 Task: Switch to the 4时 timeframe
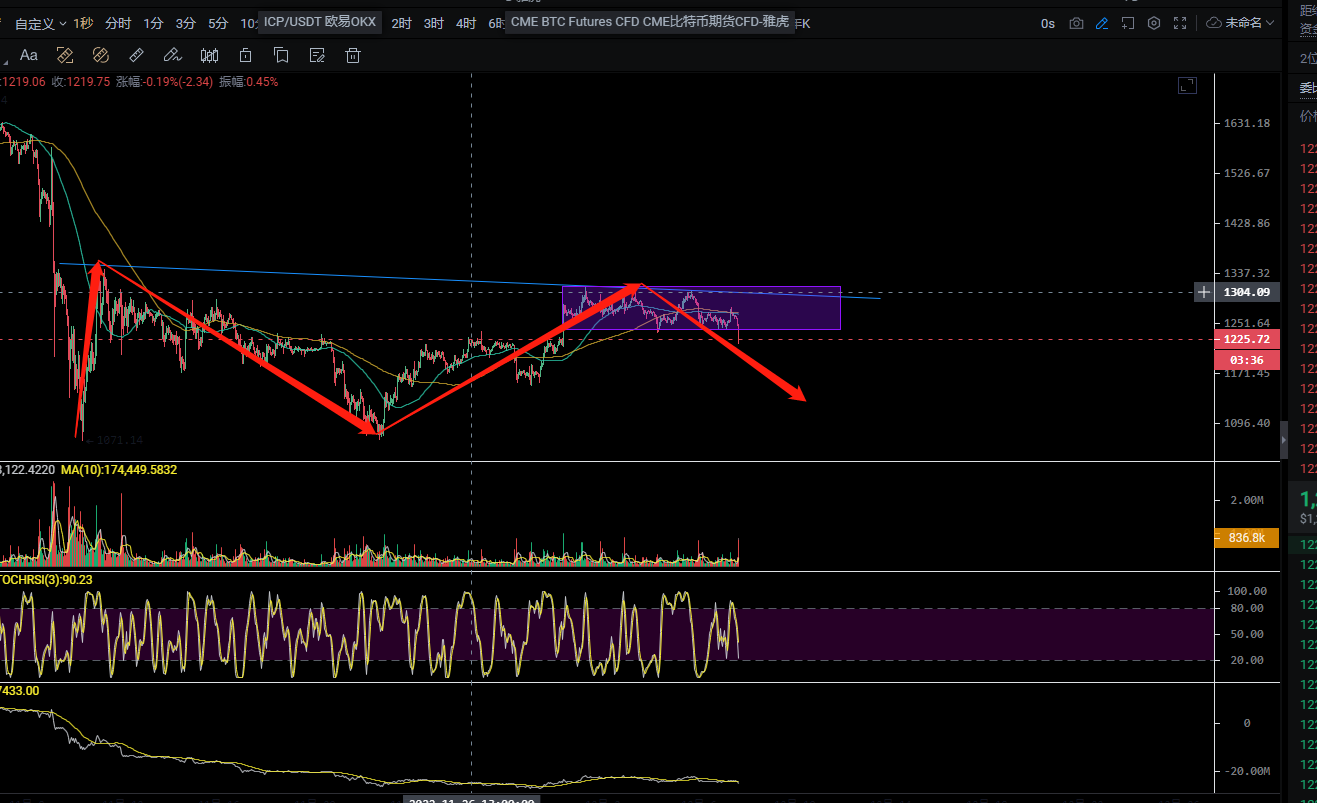point(466,23)
